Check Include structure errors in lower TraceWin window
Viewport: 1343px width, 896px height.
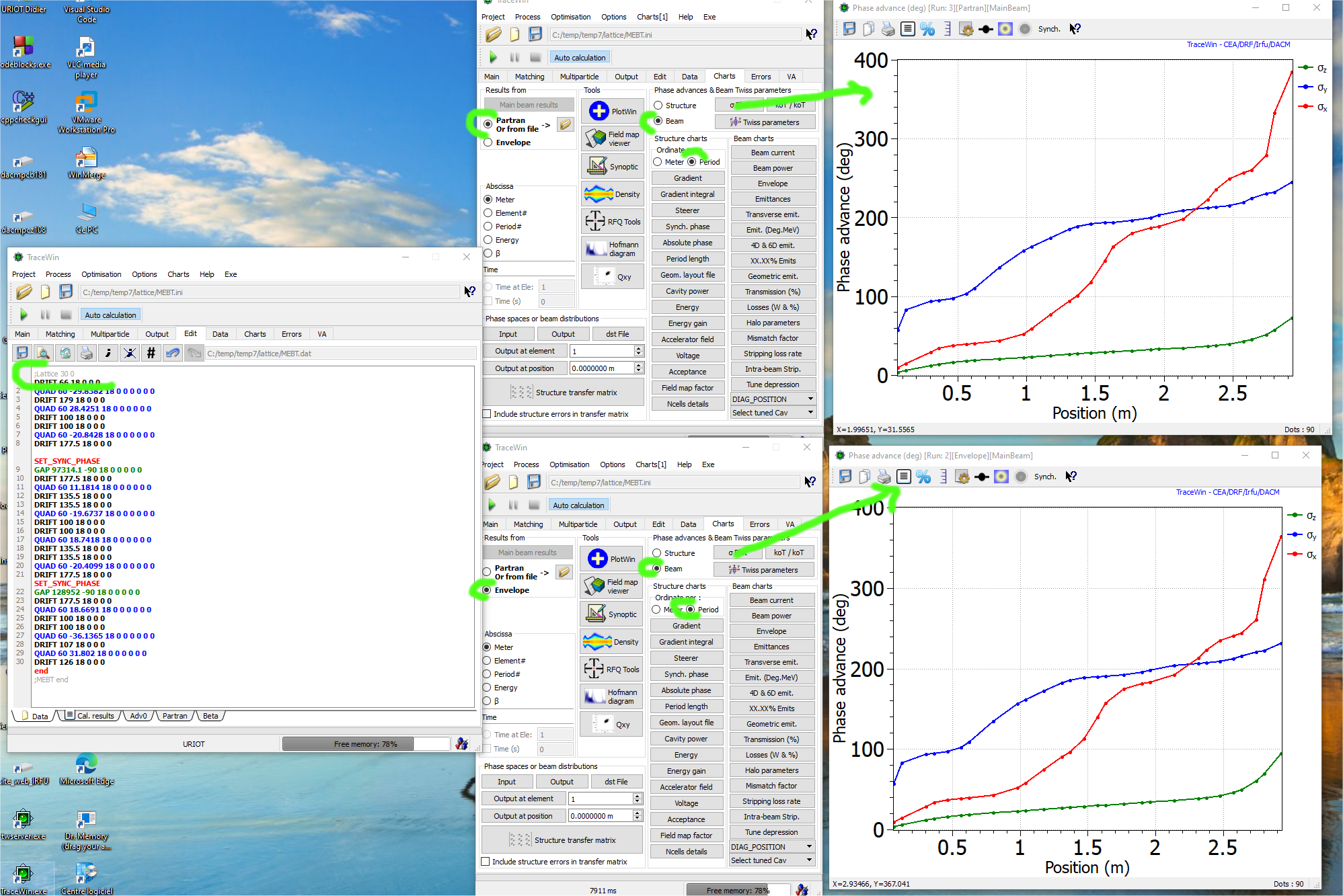[486, 862]
